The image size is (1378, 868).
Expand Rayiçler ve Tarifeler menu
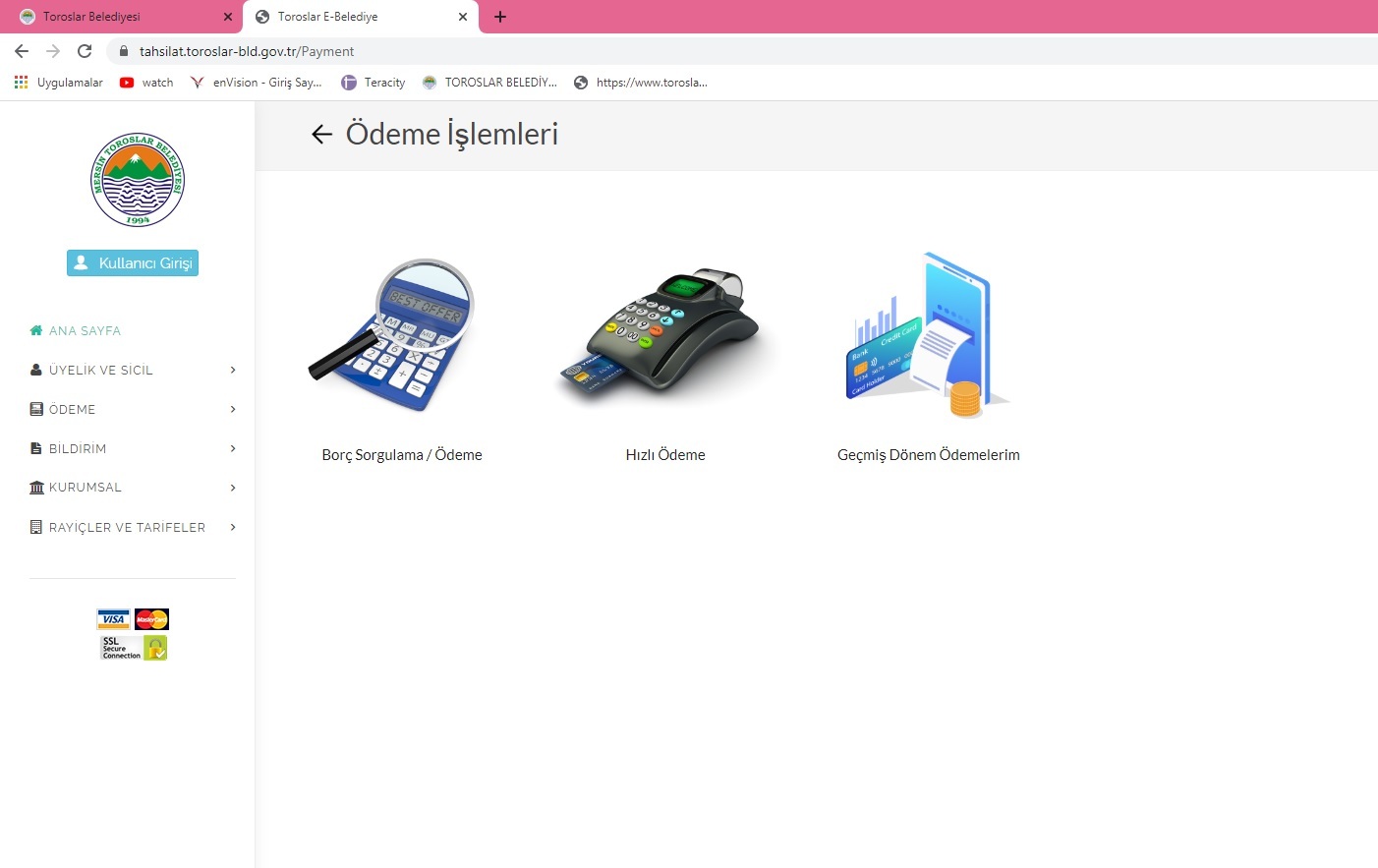click(133, 527)
